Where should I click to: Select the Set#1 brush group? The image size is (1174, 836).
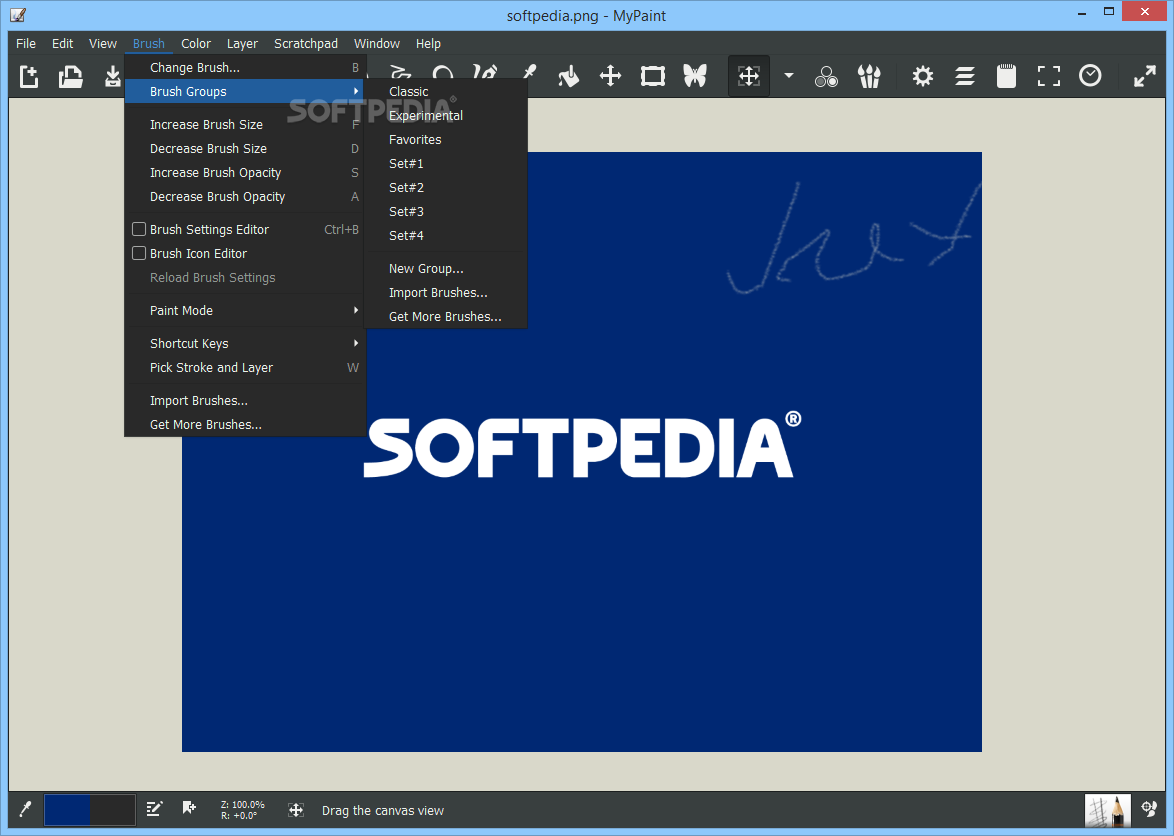[446, 163]
